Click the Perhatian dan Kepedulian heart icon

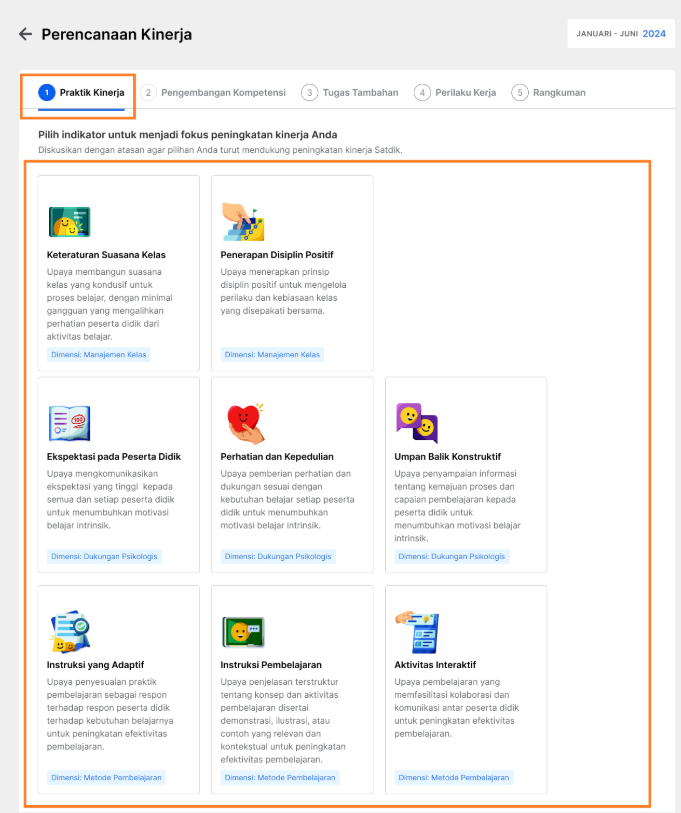click(245, 424)
